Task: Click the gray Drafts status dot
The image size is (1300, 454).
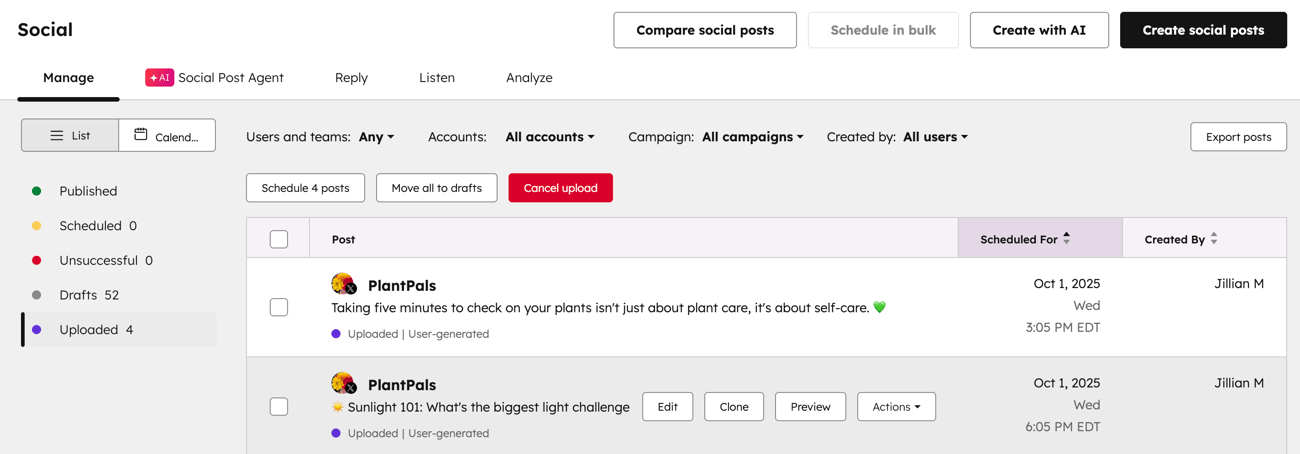Action: pos(37,295)
